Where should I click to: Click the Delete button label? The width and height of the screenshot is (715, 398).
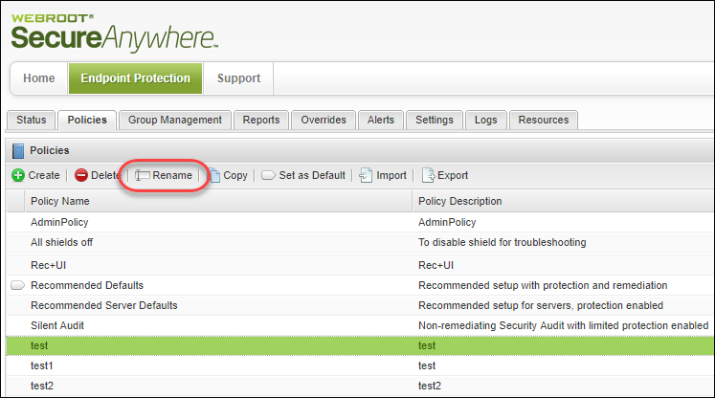pos(106,175)
